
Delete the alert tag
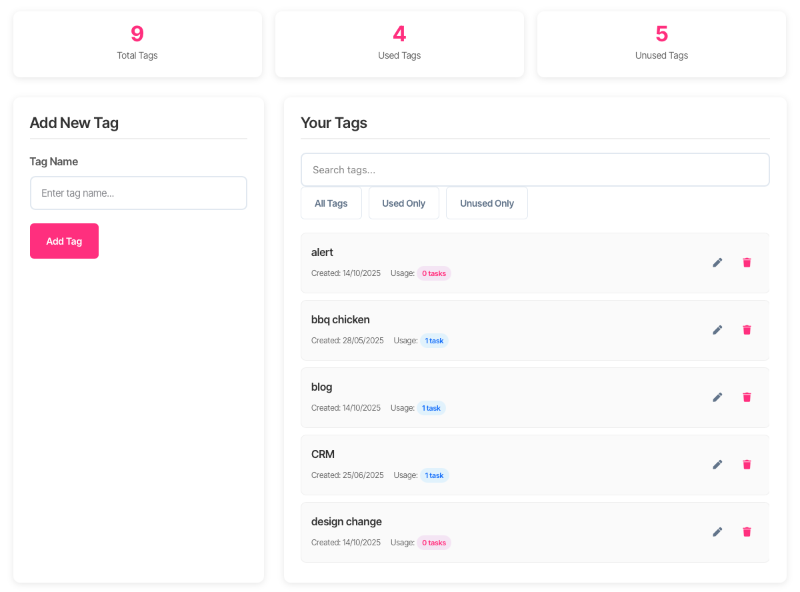(746, 263)
